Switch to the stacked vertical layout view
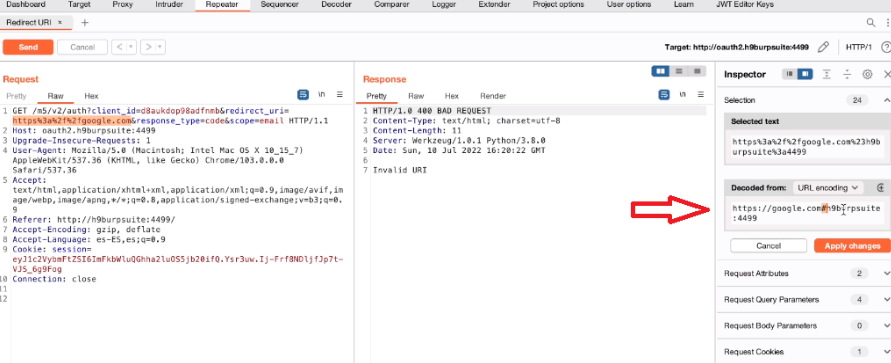 [x=678, y=71]
